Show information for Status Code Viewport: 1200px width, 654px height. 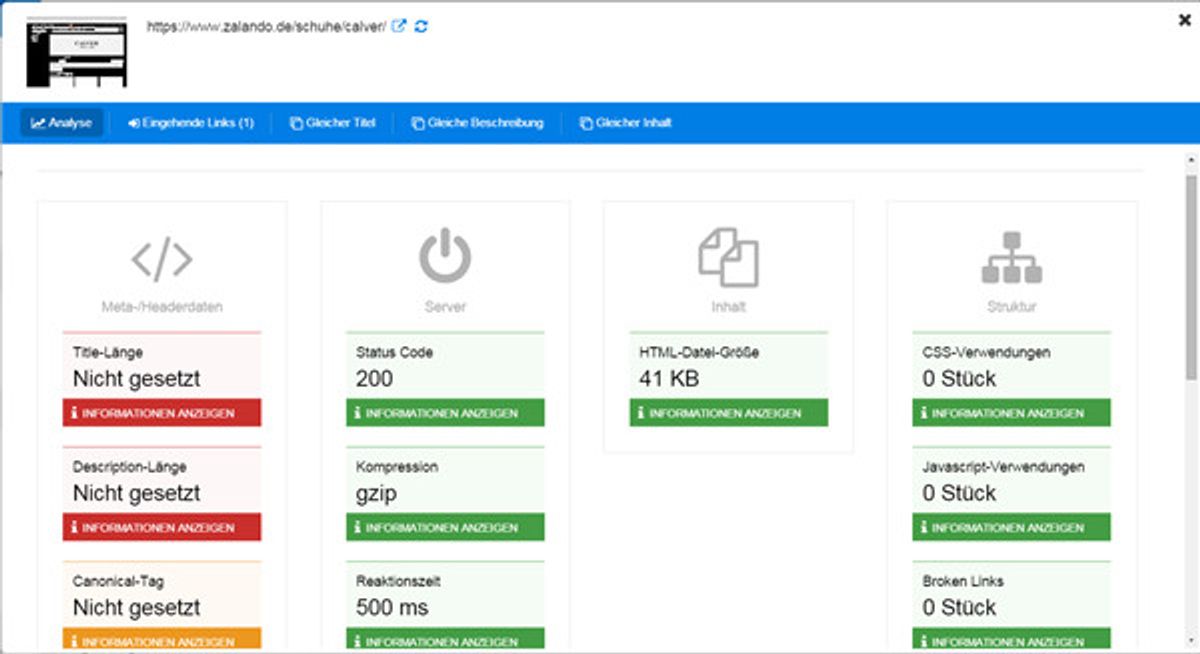(445, 413)
